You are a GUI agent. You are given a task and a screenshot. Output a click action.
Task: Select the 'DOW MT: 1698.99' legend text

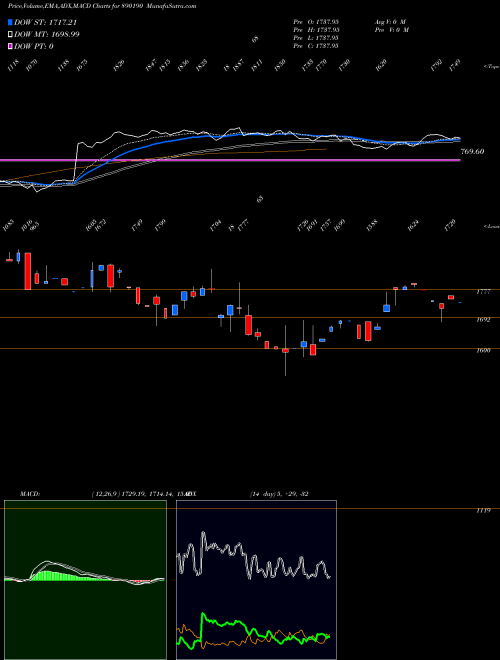point(47,35)
